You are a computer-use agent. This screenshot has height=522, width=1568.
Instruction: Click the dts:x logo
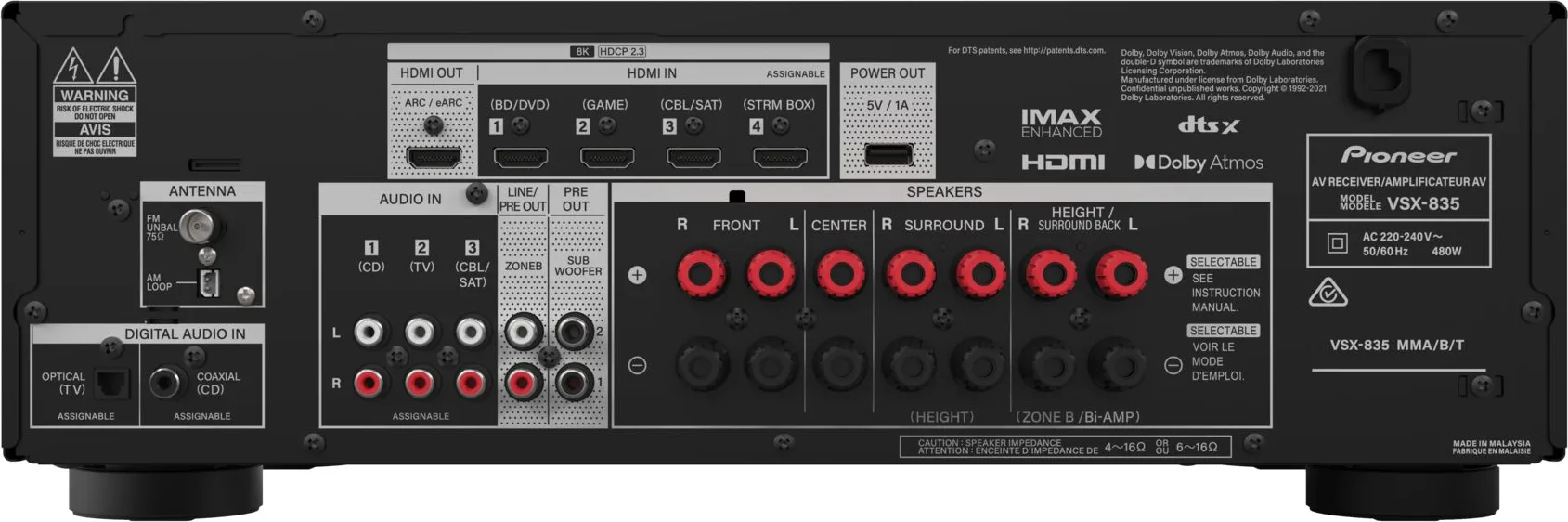click(x=1208, y=124)
